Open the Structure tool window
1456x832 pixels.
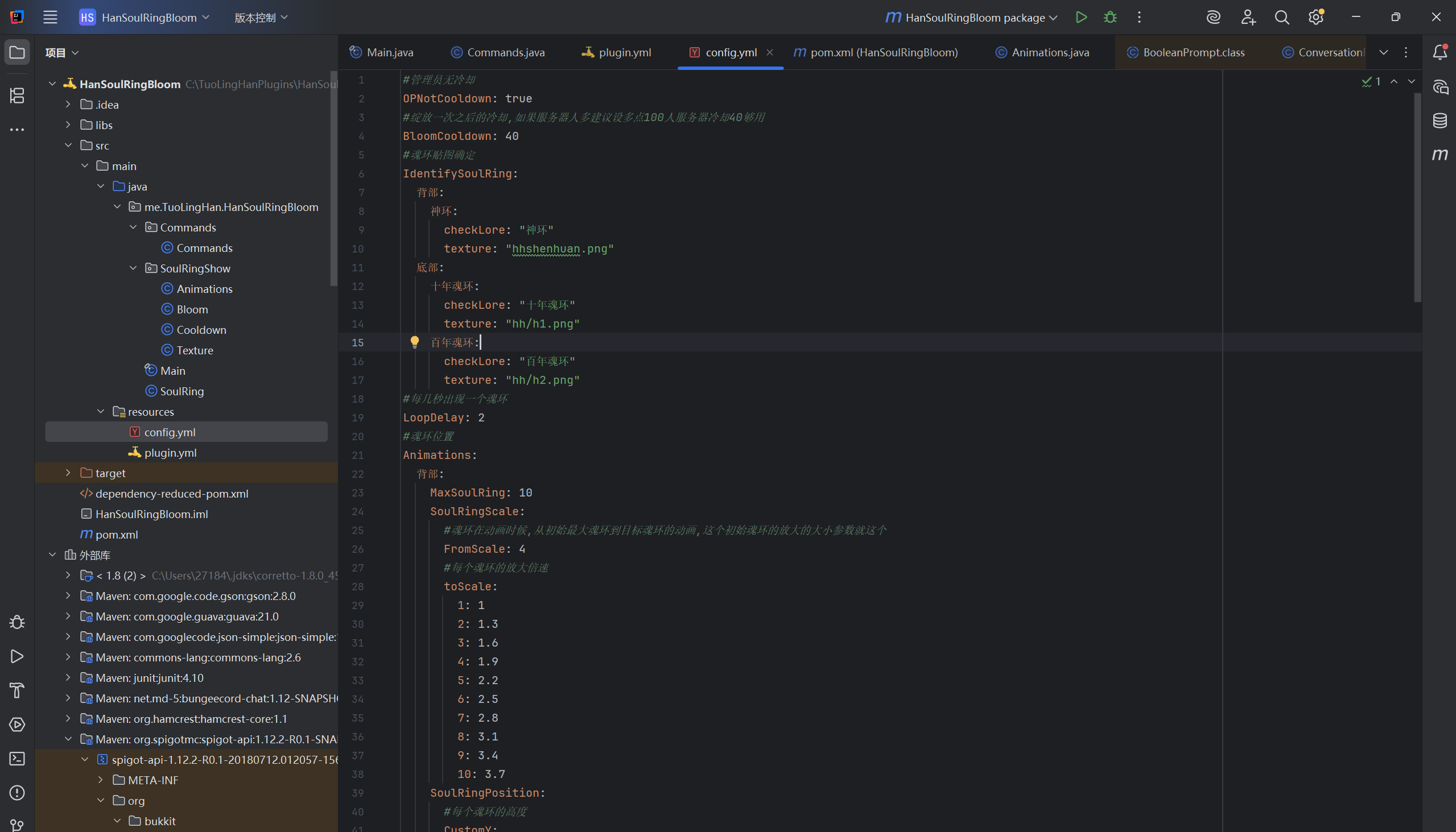(x=17, y=96)
